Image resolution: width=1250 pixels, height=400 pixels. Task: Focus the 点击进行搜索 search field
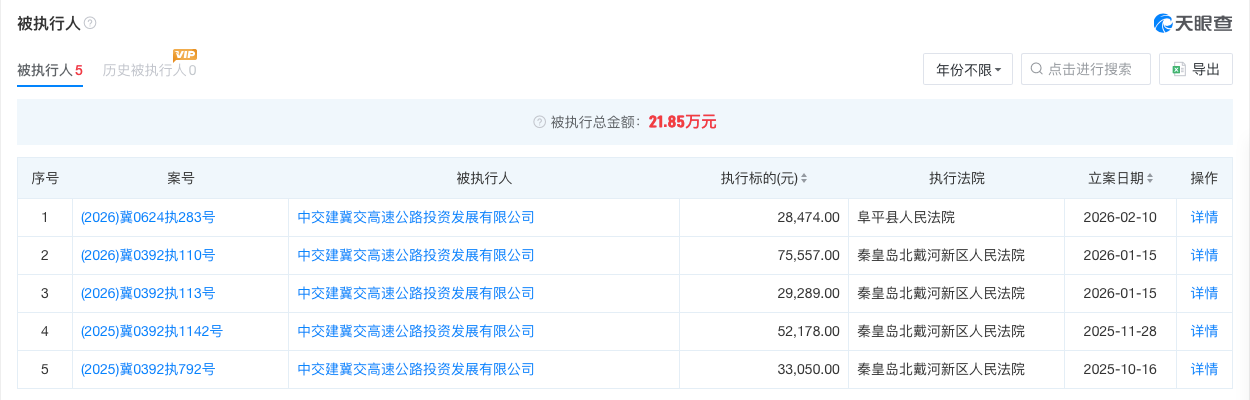[x=1092, y=69]
